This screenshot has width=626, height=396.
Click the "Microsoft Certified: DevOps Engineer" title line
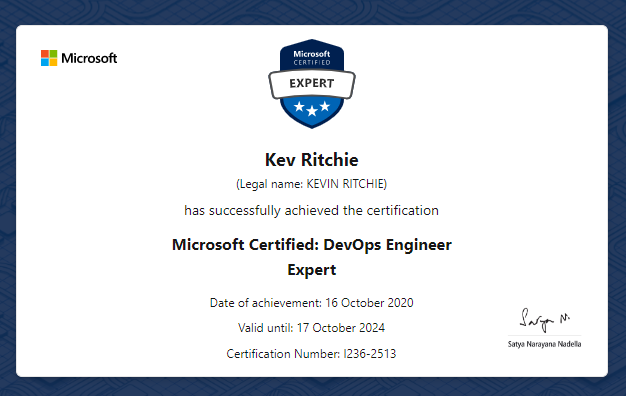coord(312,245)
